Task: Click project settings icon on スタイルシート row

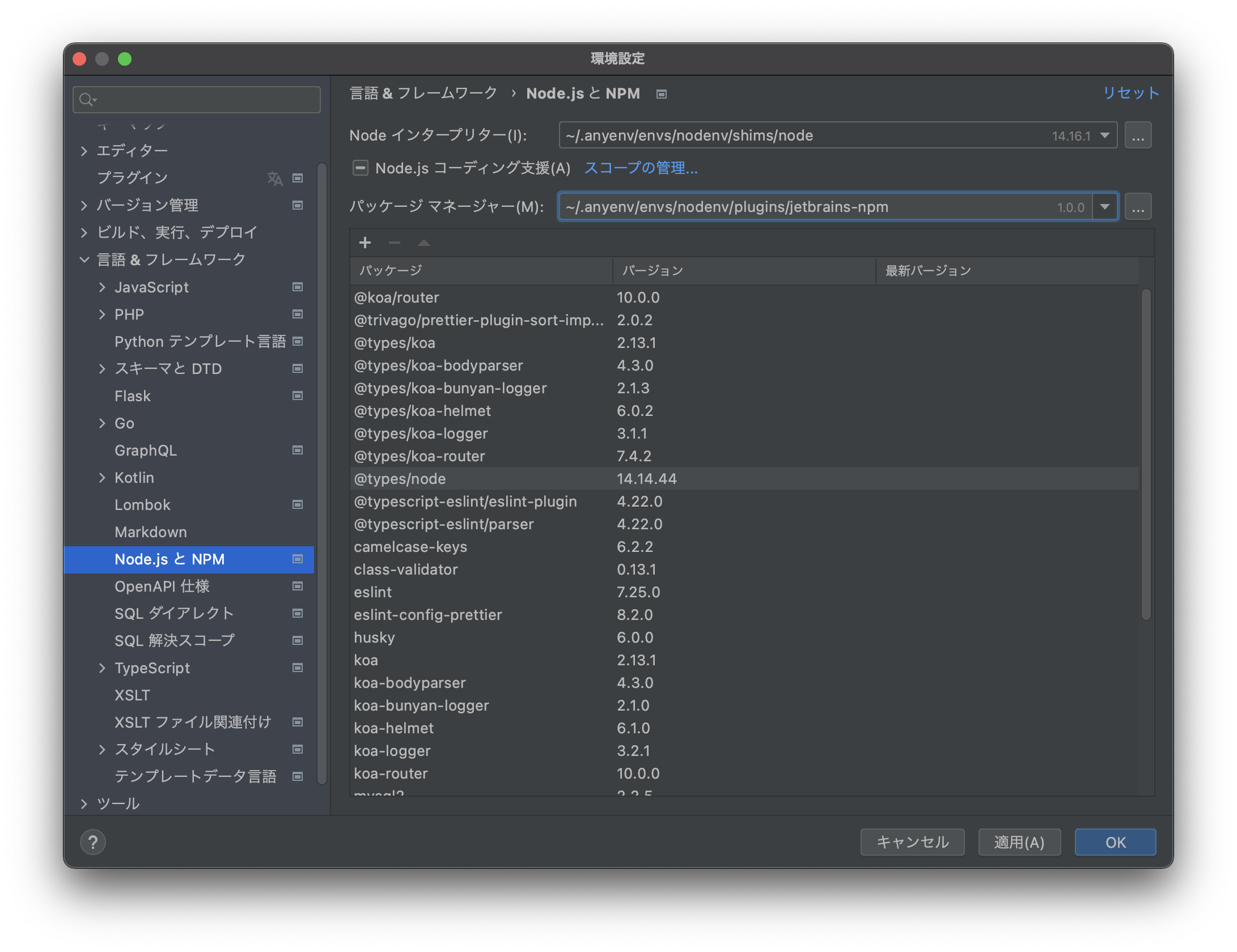Action: coord(297,750)
